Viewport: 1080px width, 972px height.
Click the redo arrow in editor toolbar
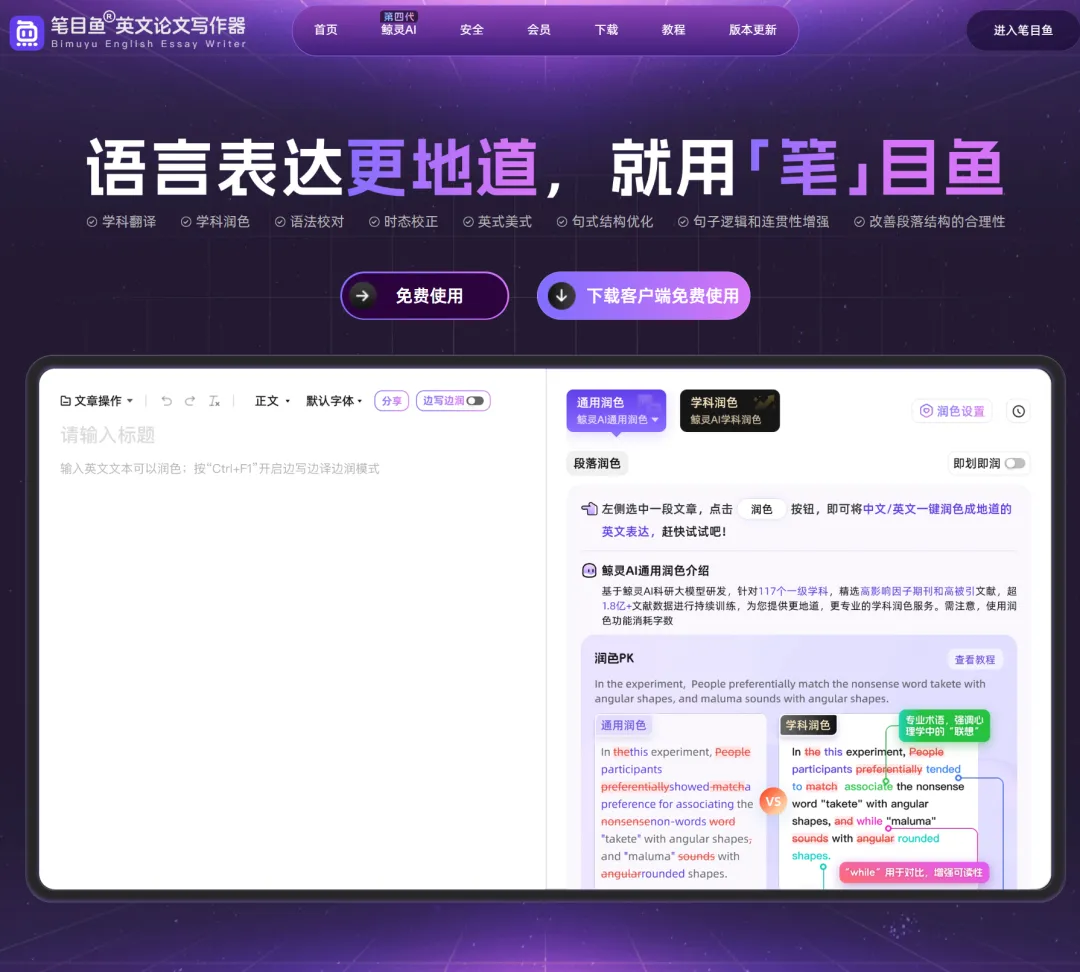tap(190, 401)
